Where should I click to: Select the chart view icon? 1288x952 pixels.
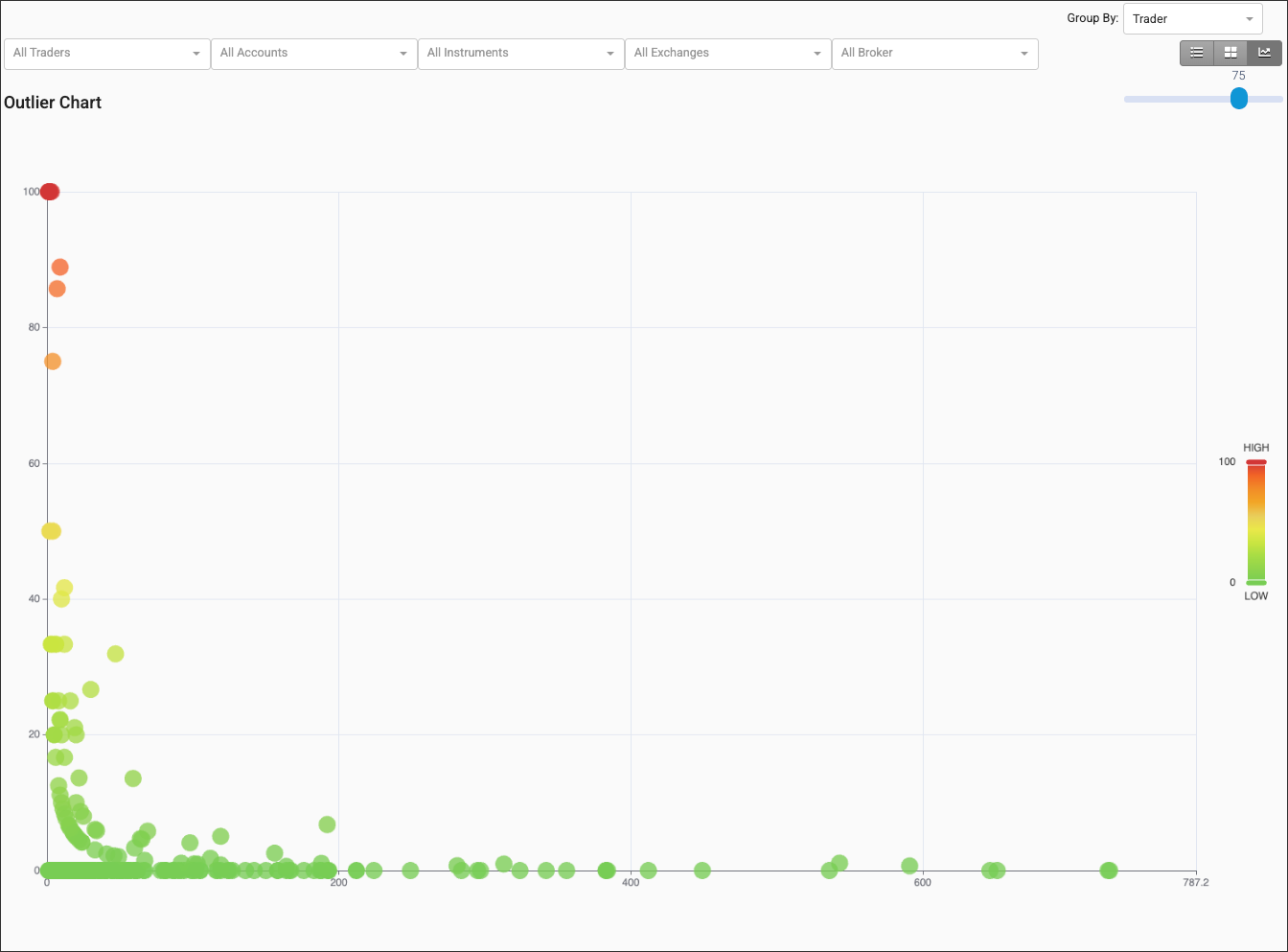[x=1265, y=53]
